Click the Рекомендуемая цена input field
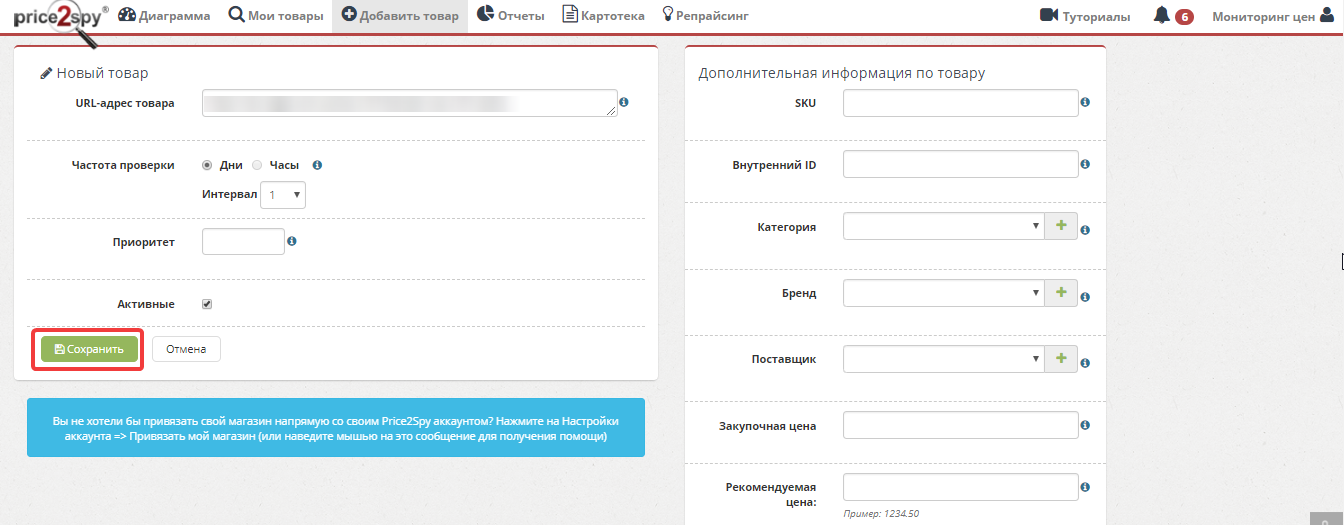The width and height of the screenshot is (1344, 525). click(x=960, y=487)
